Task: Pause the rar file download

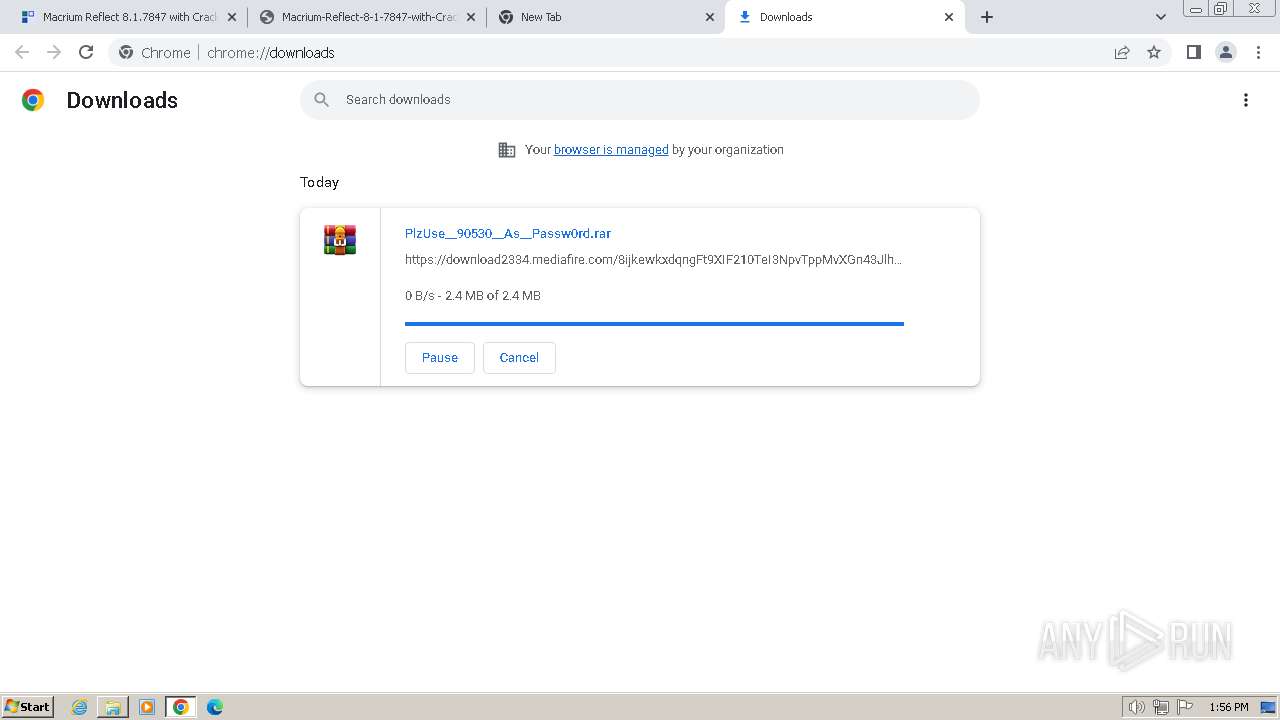Action: 440,358
